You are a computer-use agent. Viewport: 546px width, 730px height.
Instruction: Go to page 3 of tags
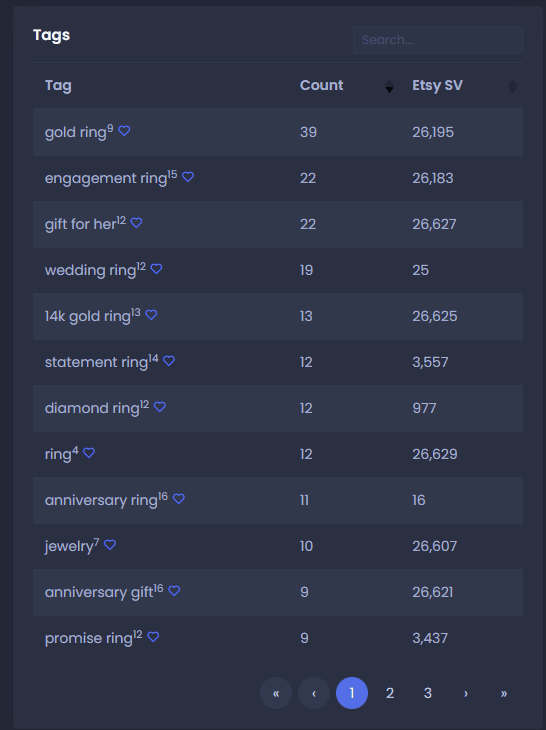click(428, 693)
